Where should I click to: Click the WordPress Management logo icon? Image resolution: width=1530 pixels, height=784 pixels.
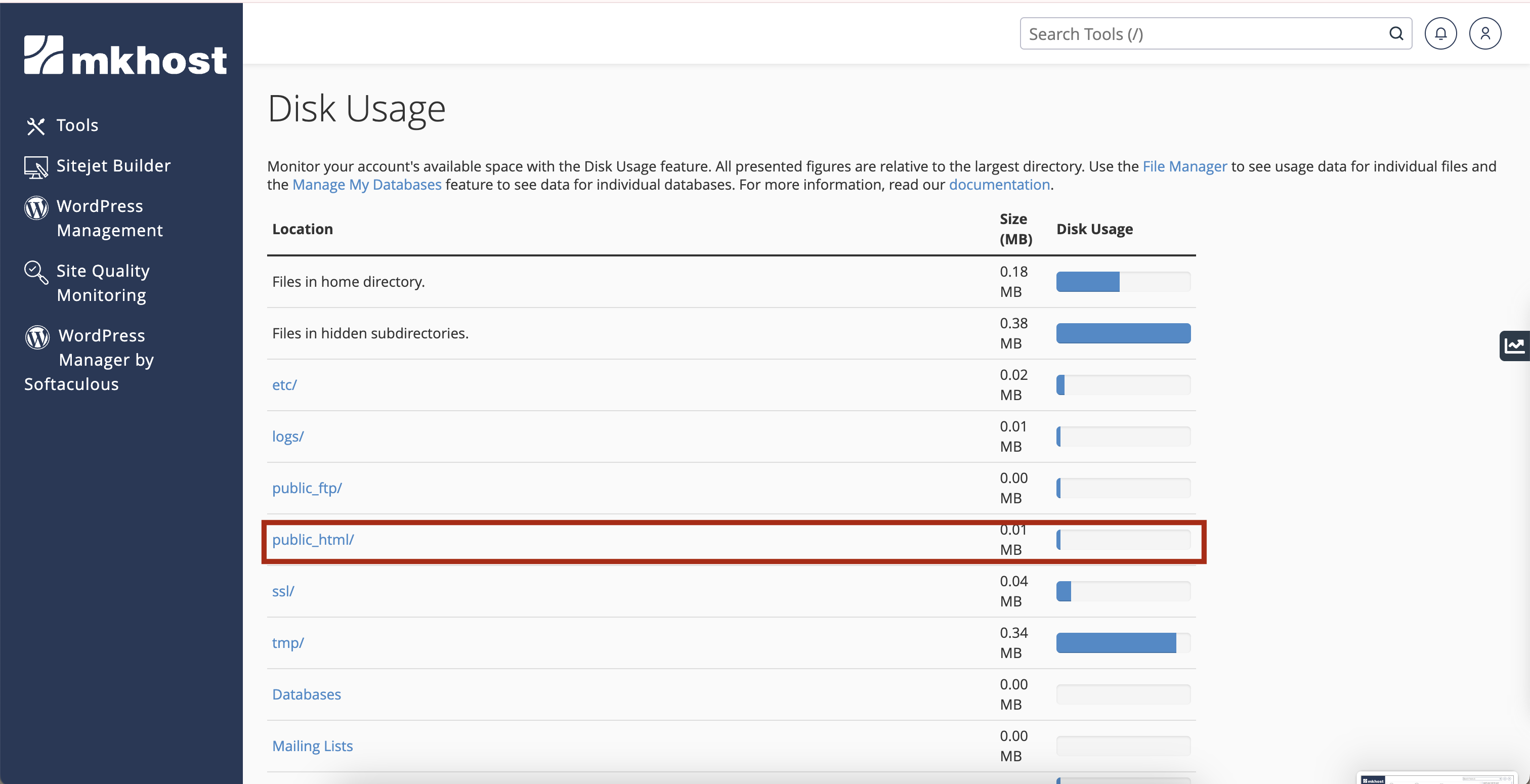[x=35, y=207]
